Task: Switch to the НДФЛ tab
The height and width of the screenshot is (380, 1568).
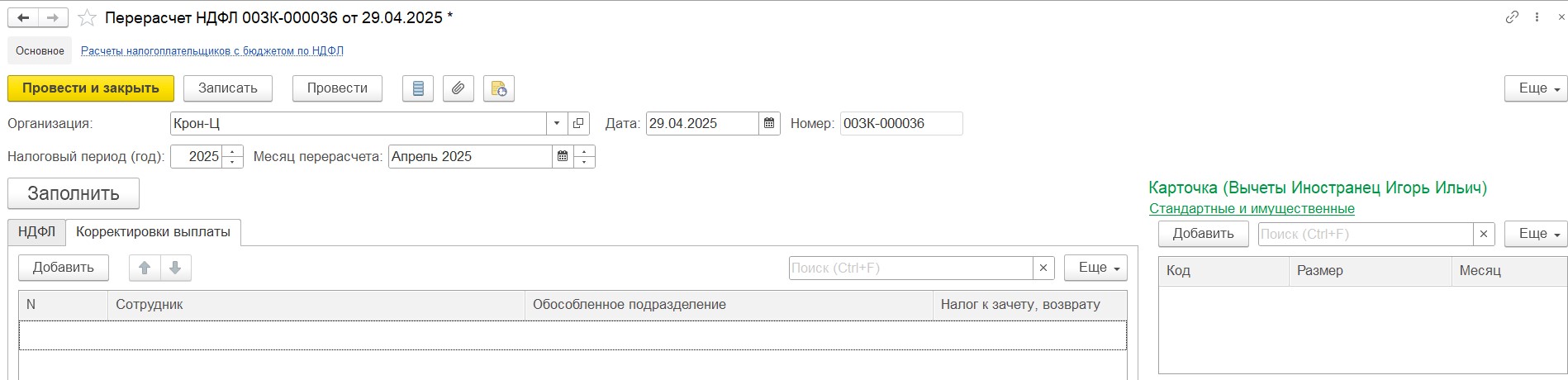Action: tap(37, 232)
